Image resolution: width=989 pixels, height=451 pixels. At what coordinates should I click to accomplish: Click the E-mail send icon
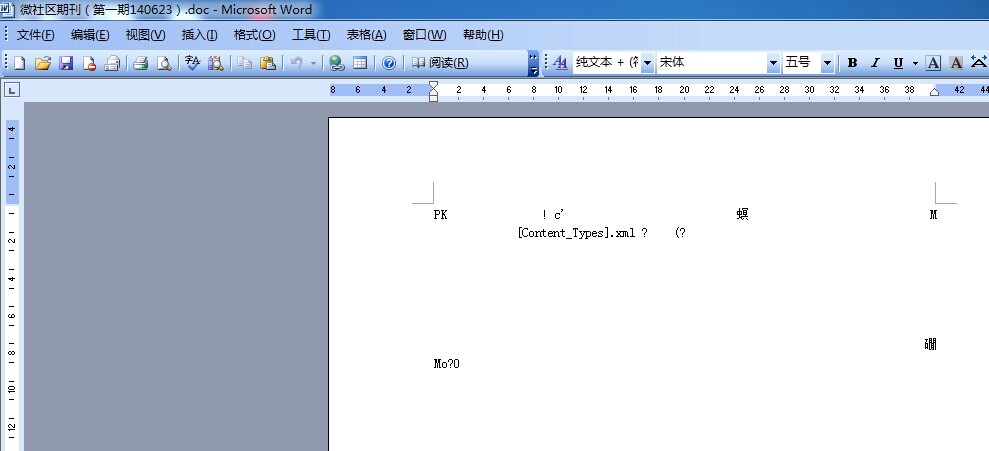[112, 63]
